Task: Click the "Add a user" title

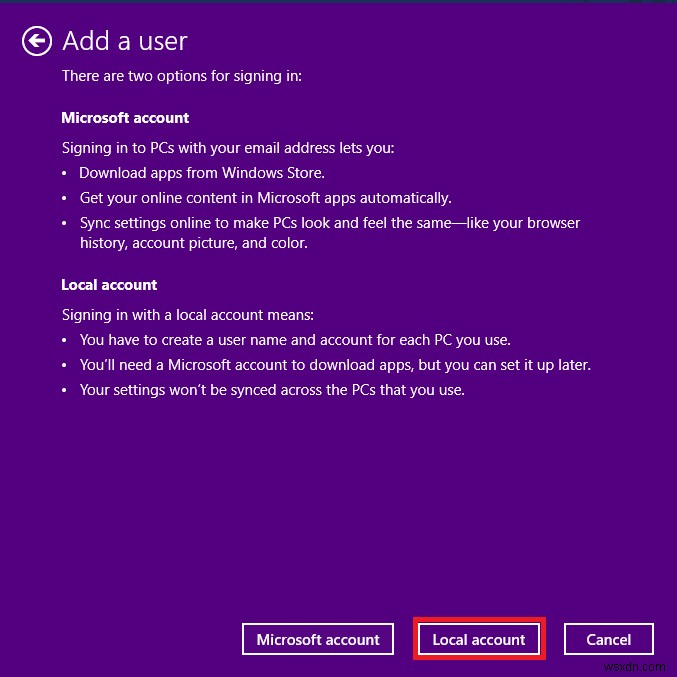Action: click(x=125, y=41)
